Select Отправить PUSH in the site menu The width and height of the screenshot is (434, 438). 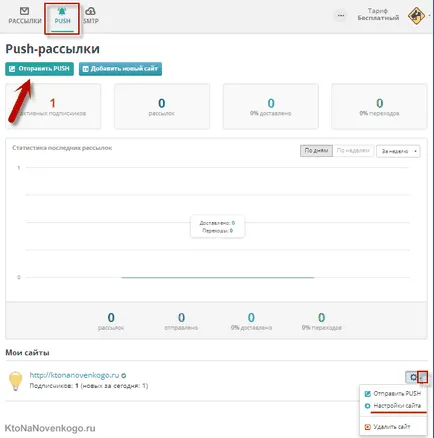392,394
